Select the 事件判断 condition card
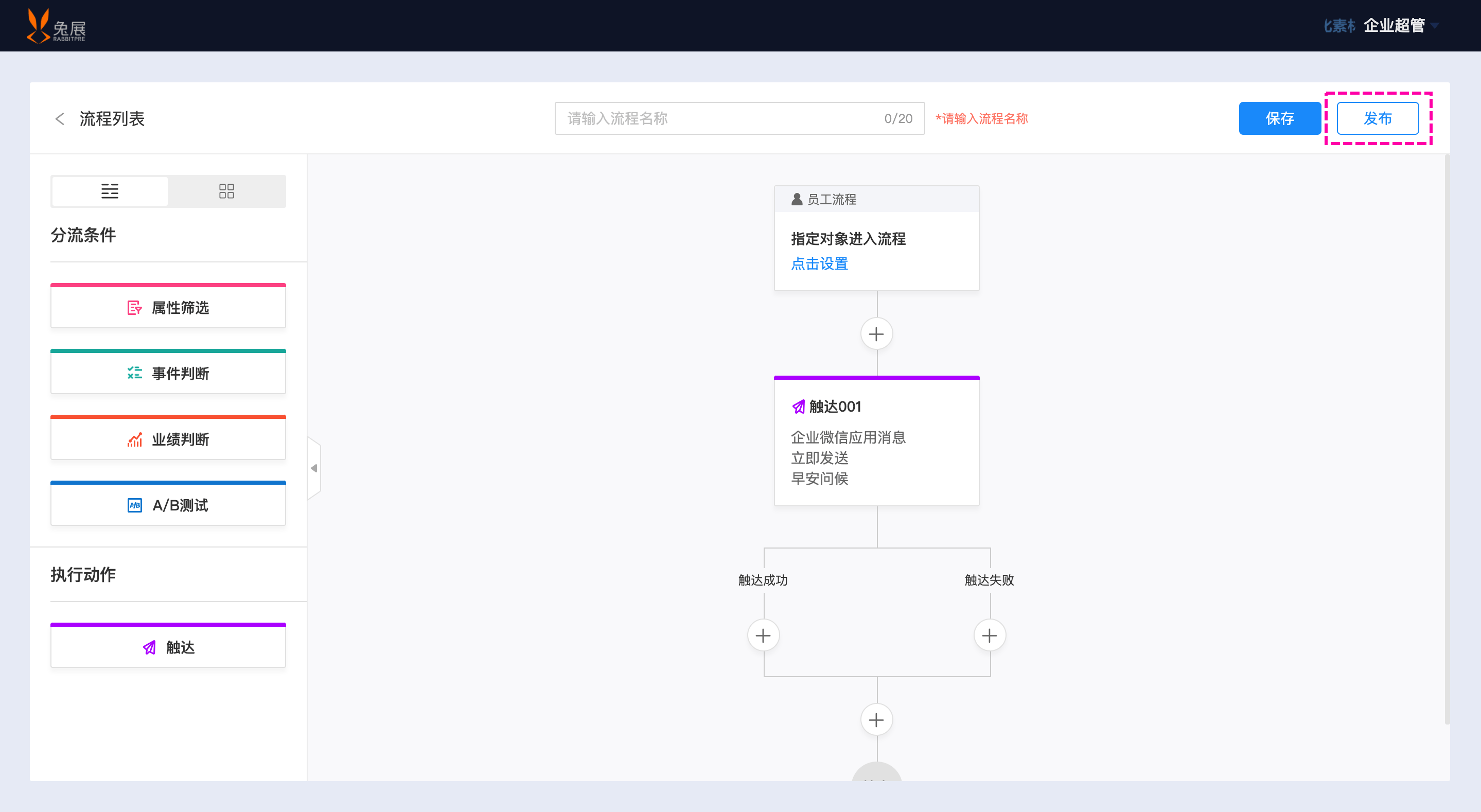This screenshot has height=812, width=1481. pyautogui.click(x=168, y=372)
